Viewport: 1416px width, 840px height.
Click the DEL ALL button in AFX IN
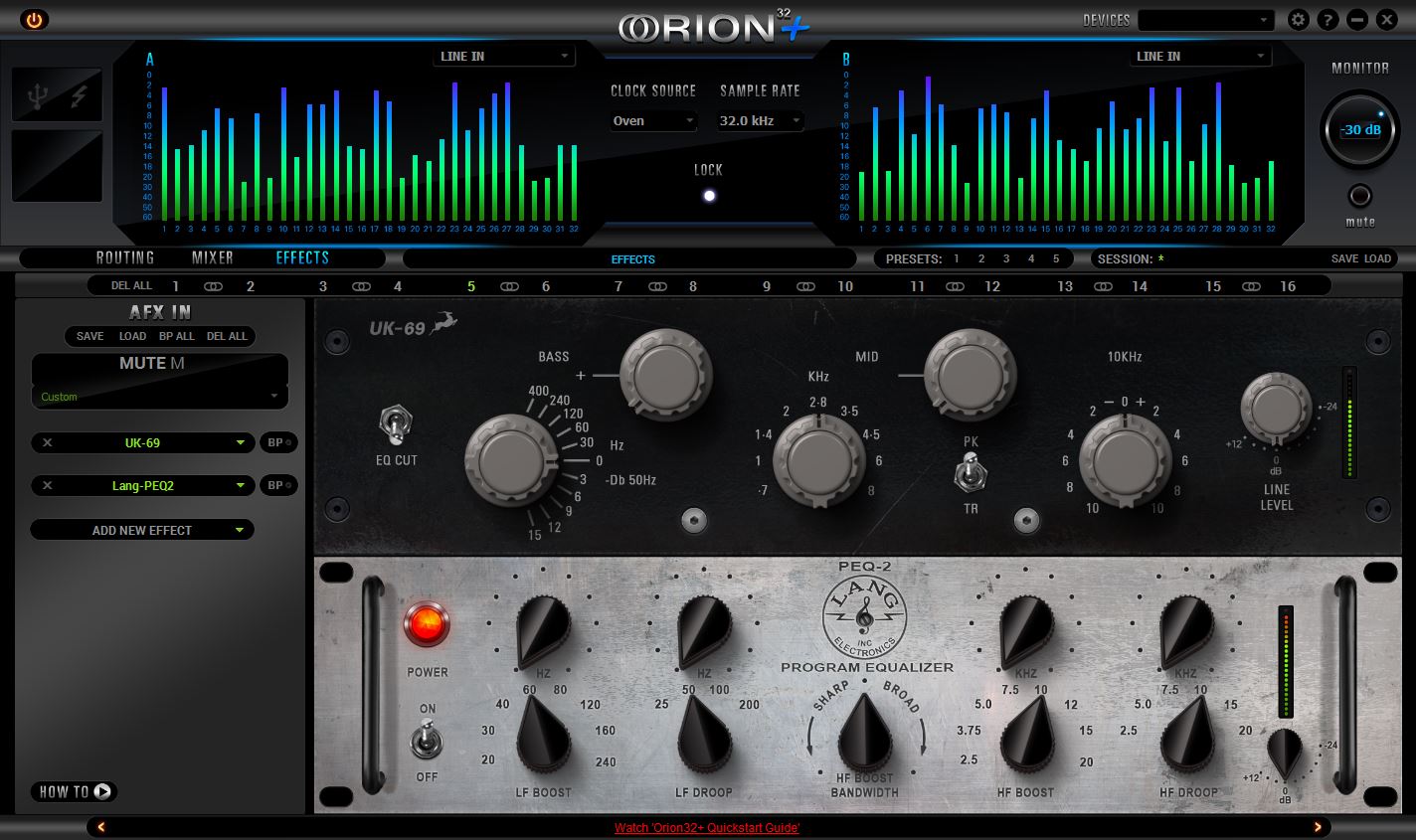coord(227,336)
